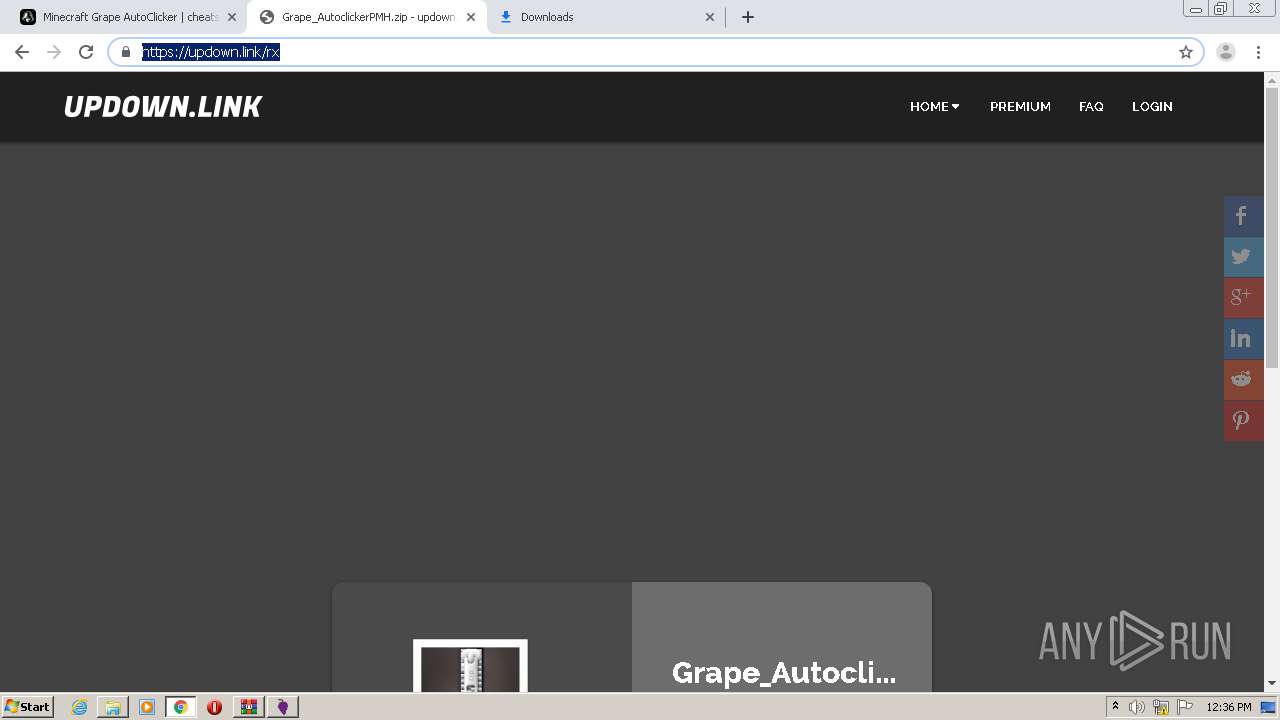This screenshot has width=1280, height=720.
Task: Go forward using browser forward arrow
Action: (x=54, y=52)
